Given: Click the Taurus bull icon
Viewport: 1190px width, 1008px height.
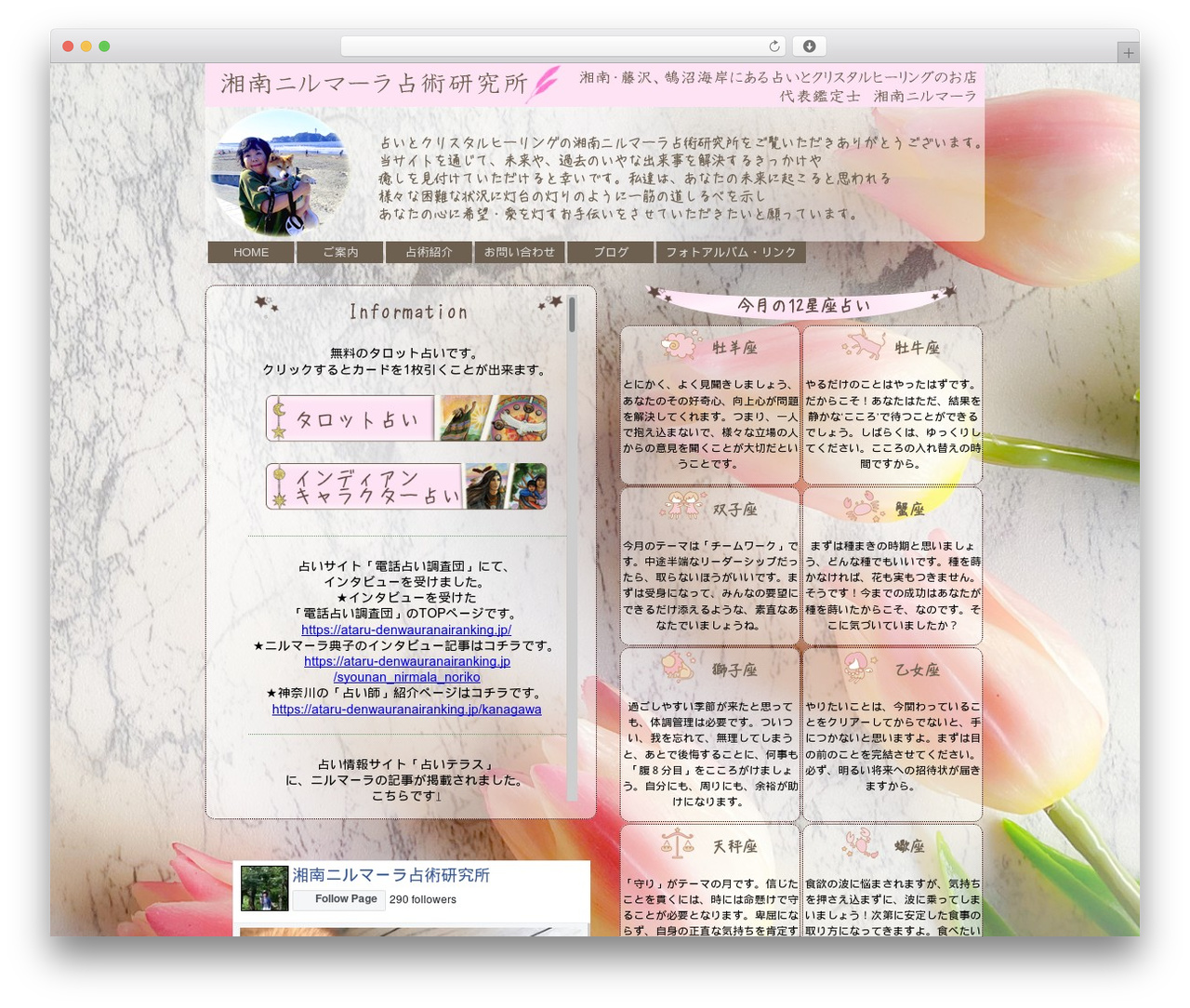Looking at the screenshot, I should (x=865, y=345).
